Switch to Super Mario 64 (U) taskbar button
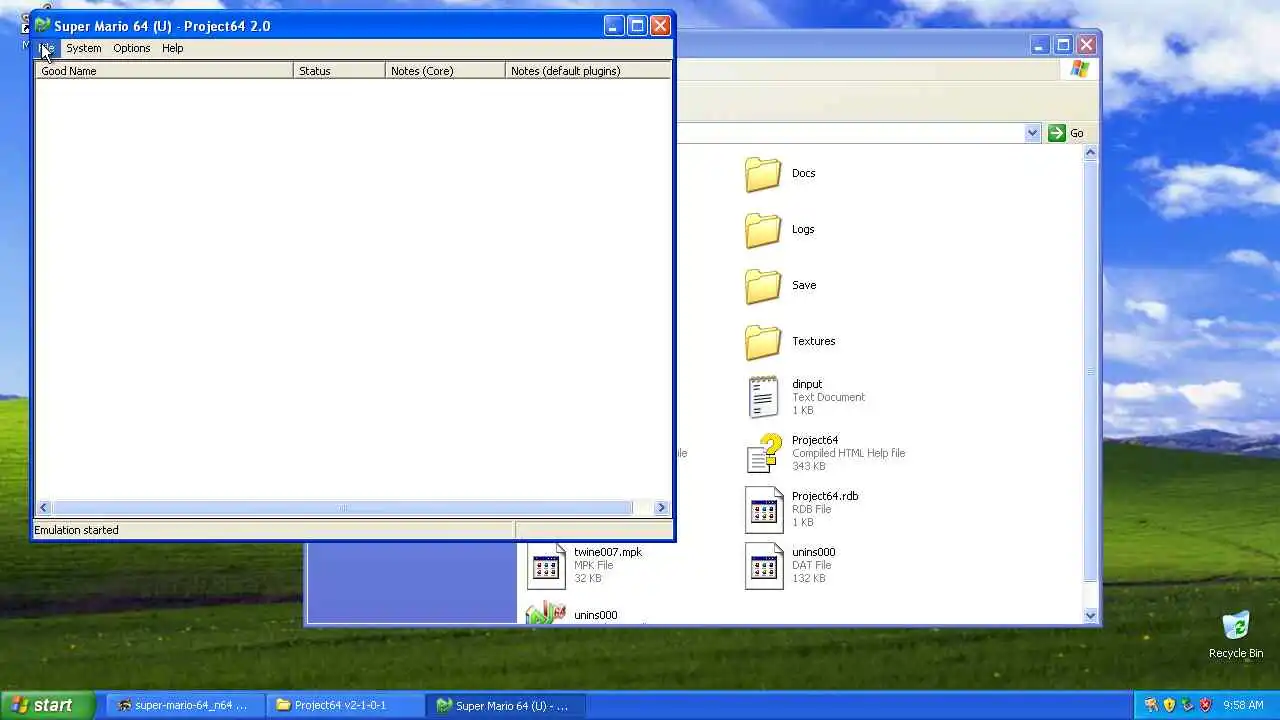 click(x=505, y=705)
